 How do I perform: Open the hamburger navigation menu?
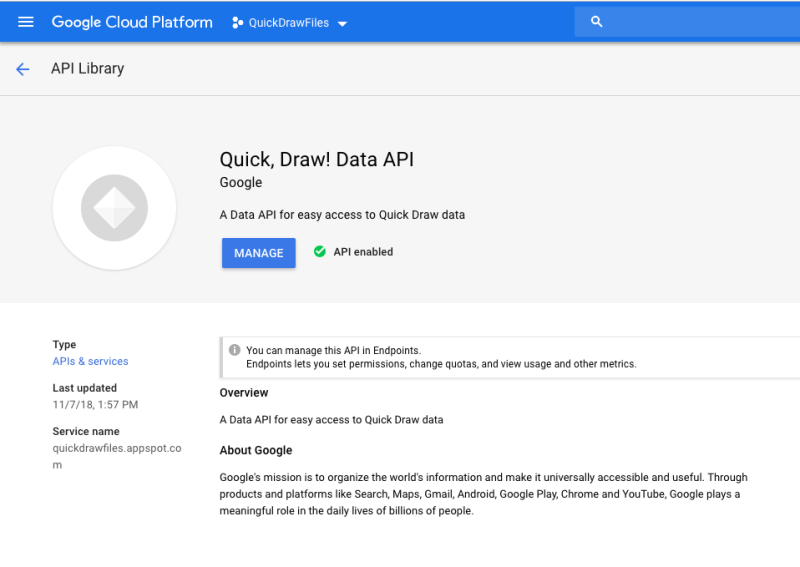[26, 22]
